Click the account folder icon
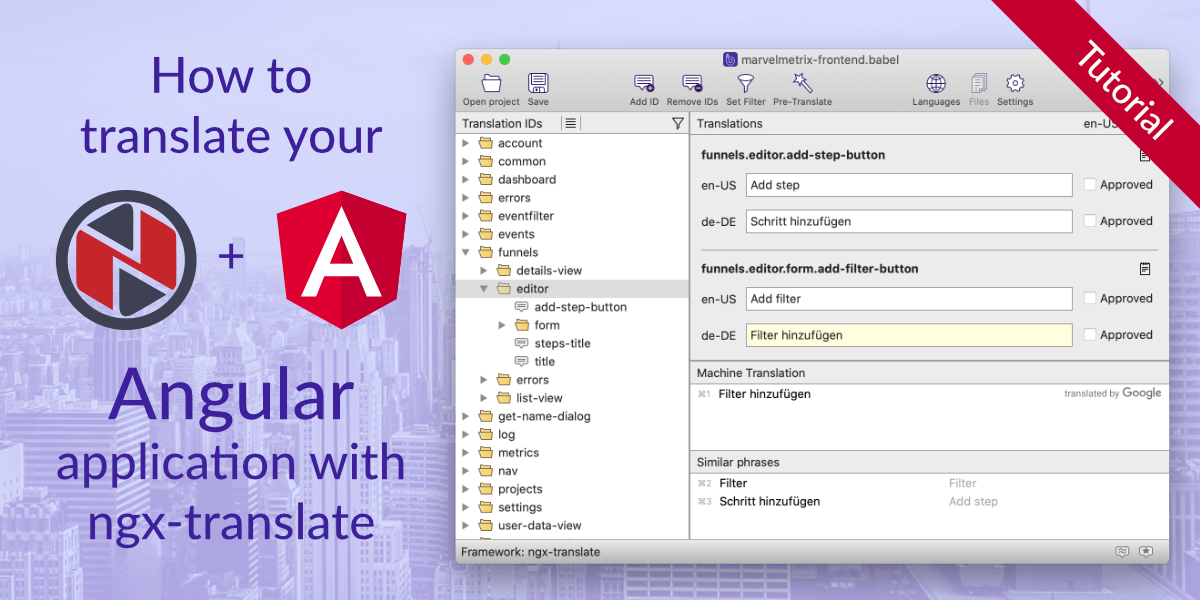 point(486,143)
